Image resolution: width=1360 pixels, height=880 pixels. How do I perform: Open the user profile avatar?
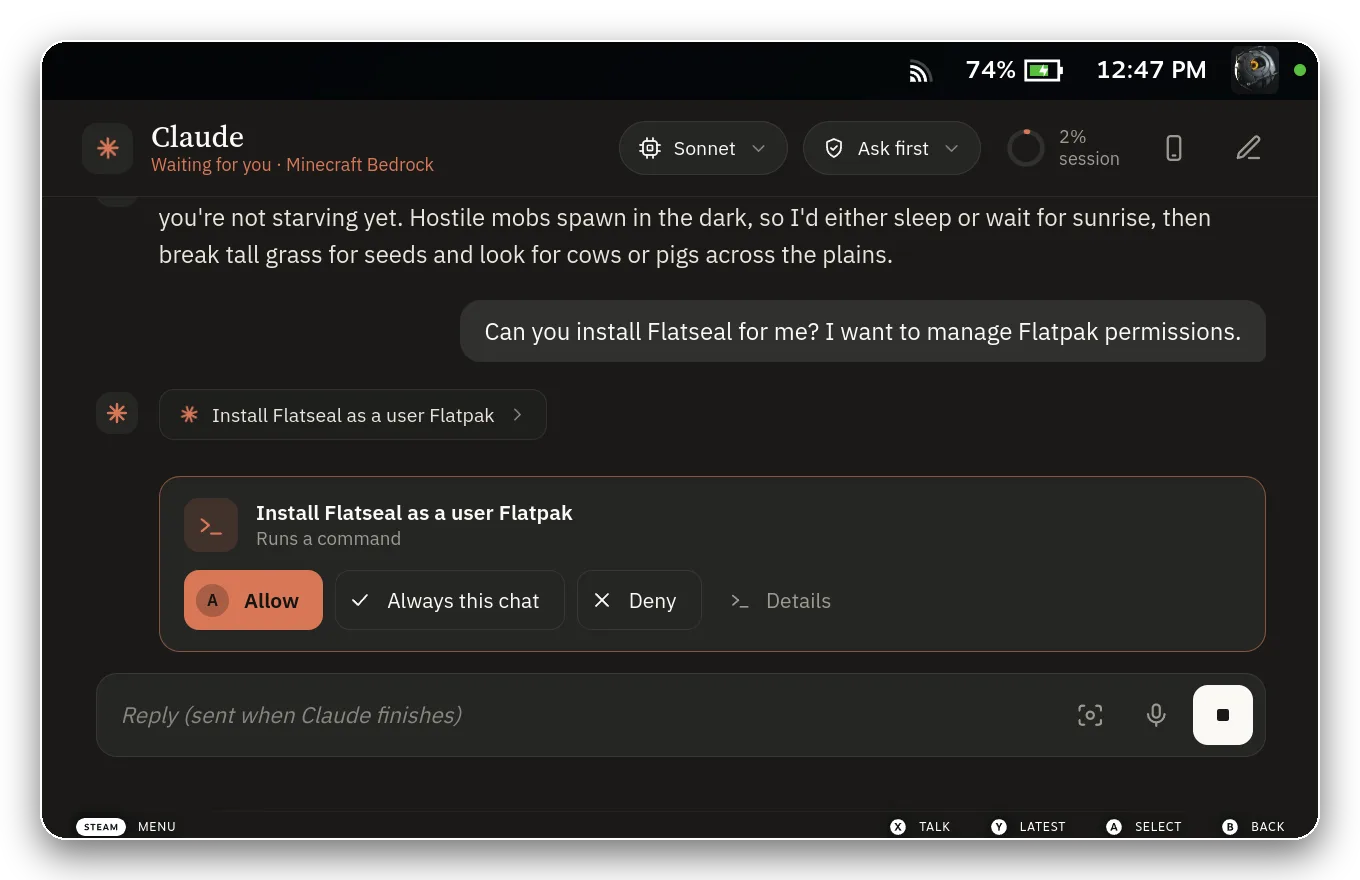[1256, 70]
